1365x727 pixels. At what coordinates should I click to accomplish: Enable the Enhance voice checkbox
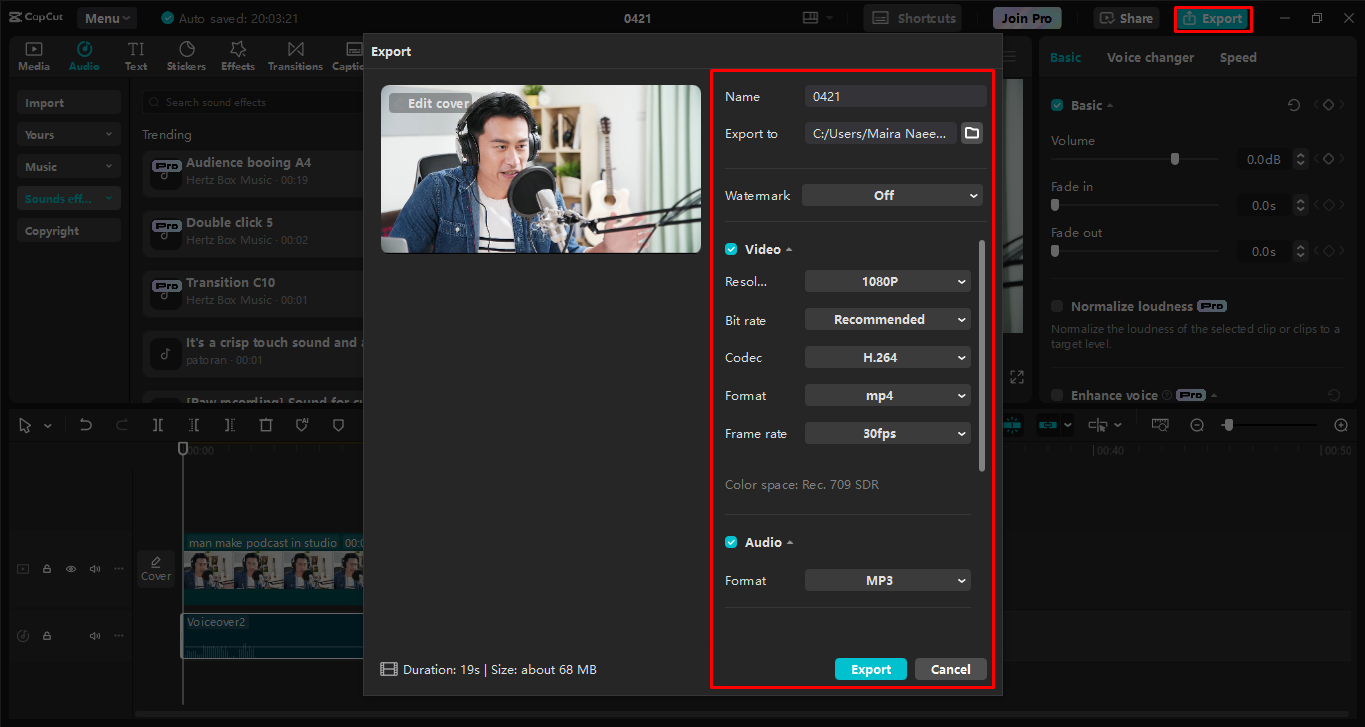tap(1057, 395)
